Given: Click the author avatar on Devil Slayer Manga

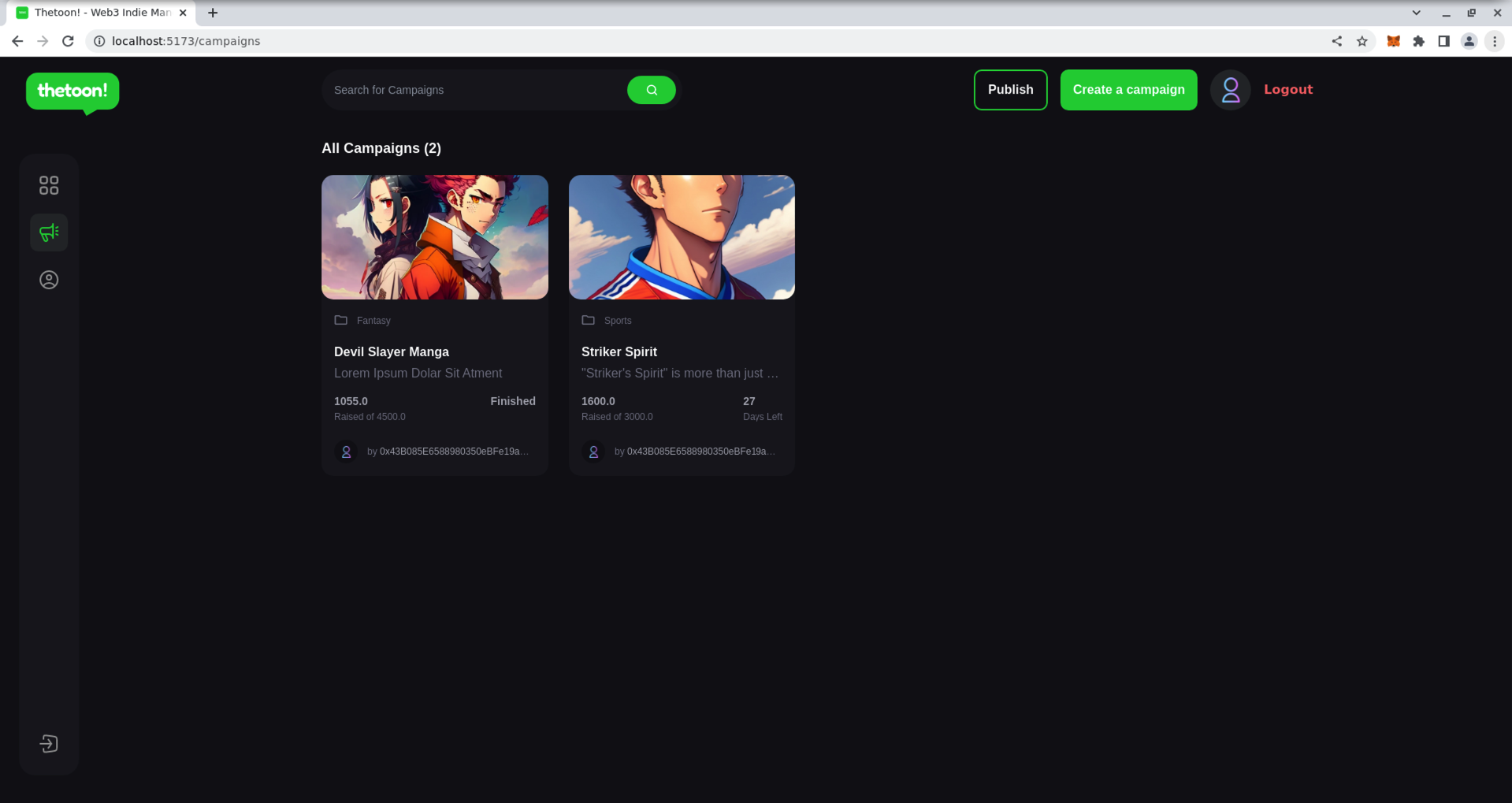Looking at the screenshot, I should (346, 451).
